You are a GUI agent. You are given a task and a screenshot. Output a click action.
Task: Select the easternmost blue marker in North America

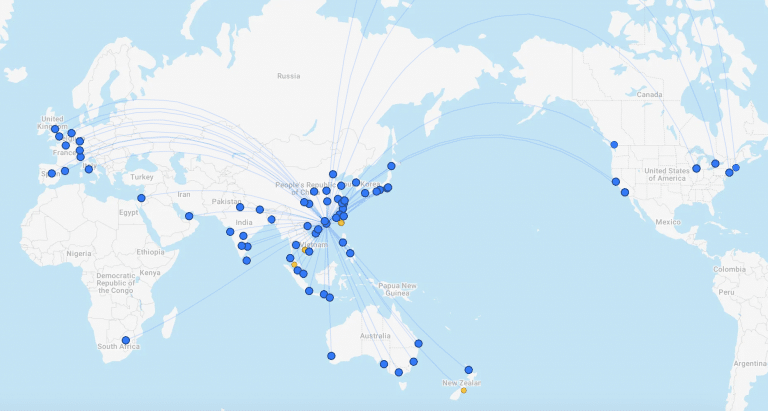point(736,168)
